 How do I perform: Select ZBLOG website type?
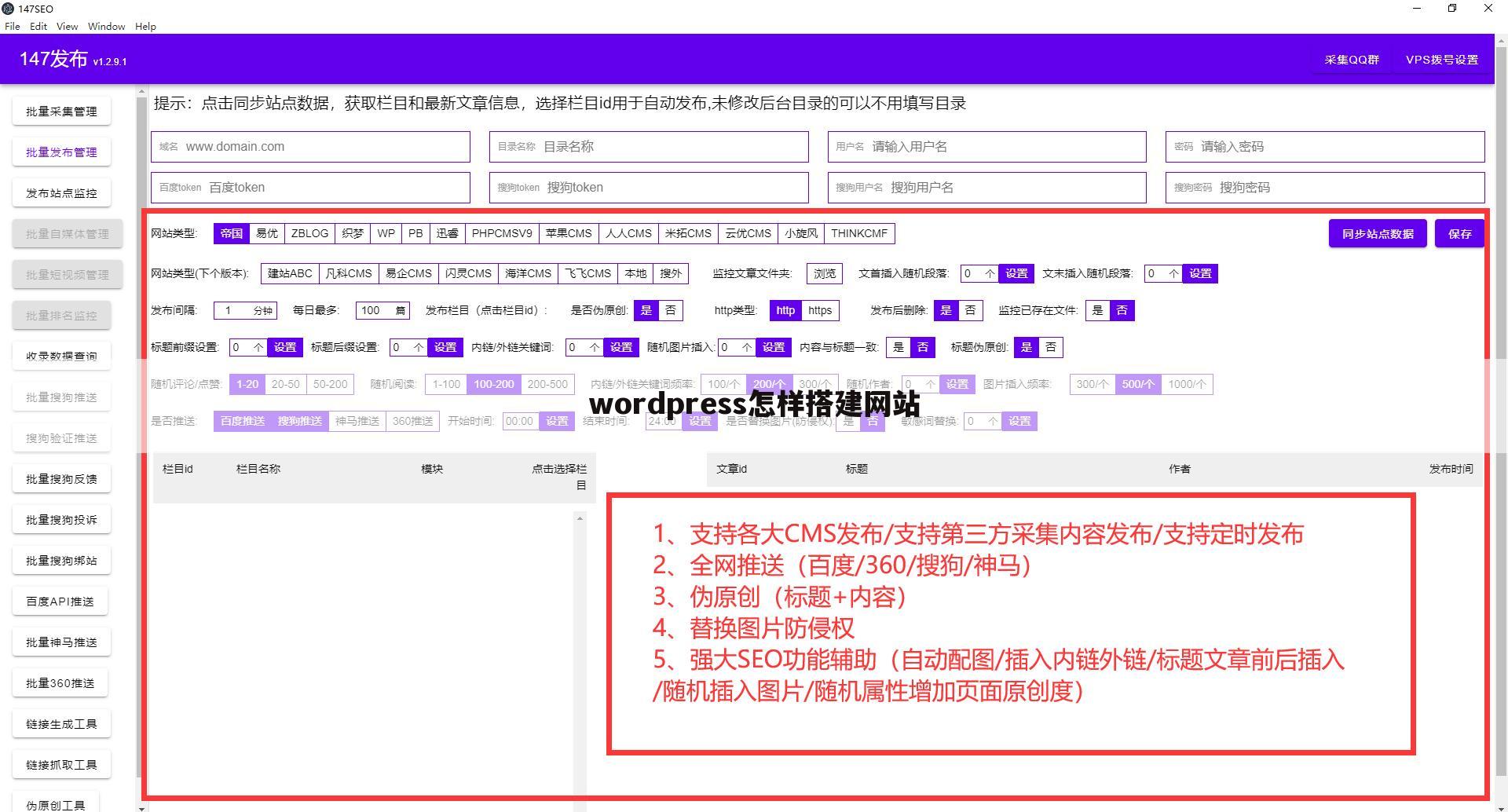(x=309, y=233)
